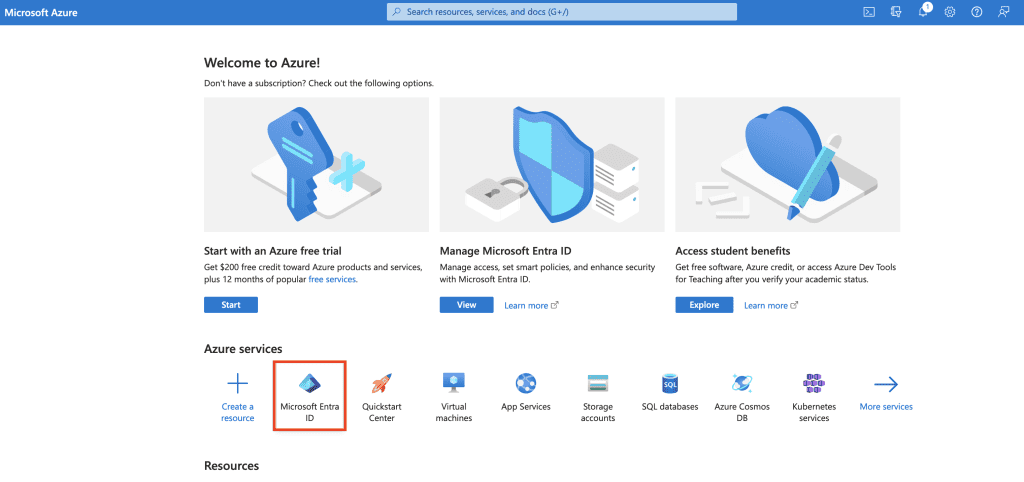Click the magnifier icon in the search box

click(396, 12)
